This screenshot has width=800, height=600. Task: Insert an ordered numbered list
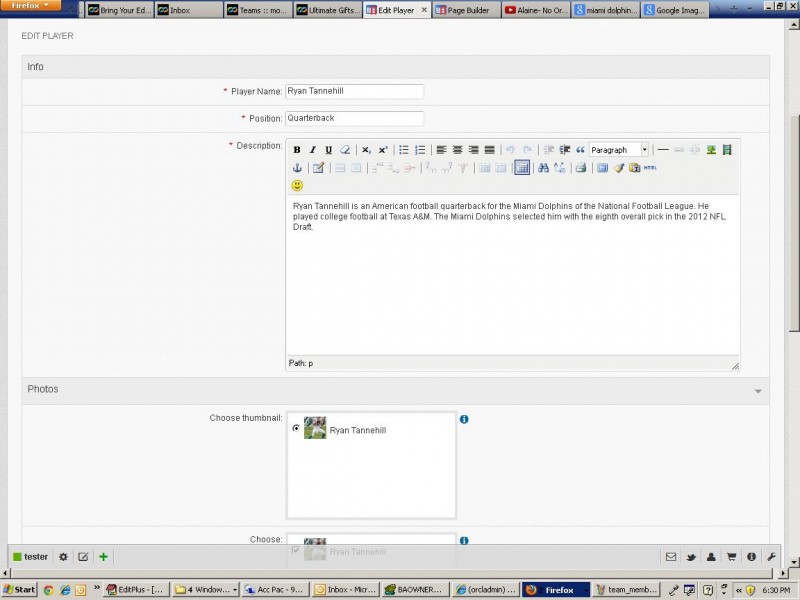click(420, 150)
